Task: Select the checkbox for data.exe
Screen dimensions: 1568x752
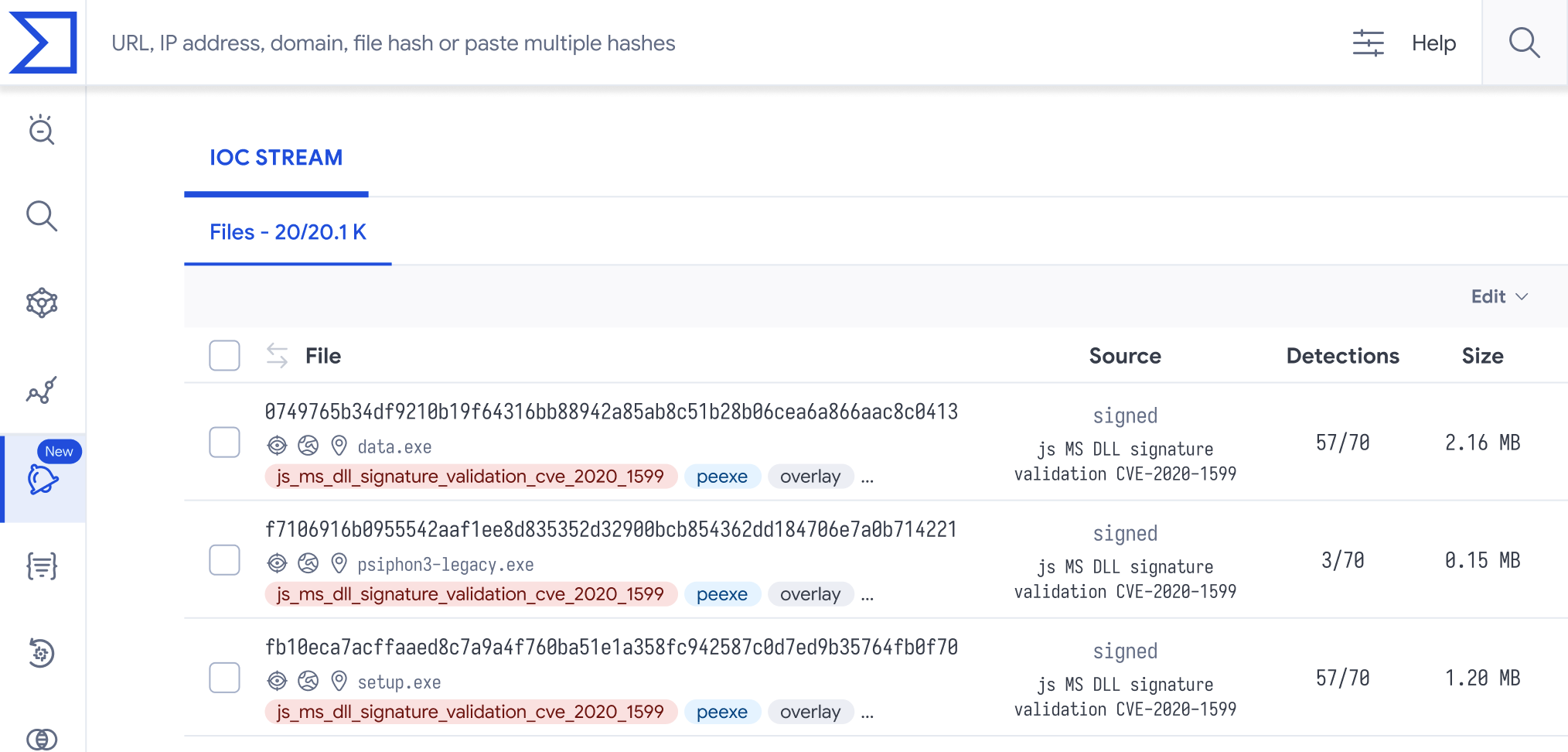Action: pyautogui.click(x=224, y=443)
